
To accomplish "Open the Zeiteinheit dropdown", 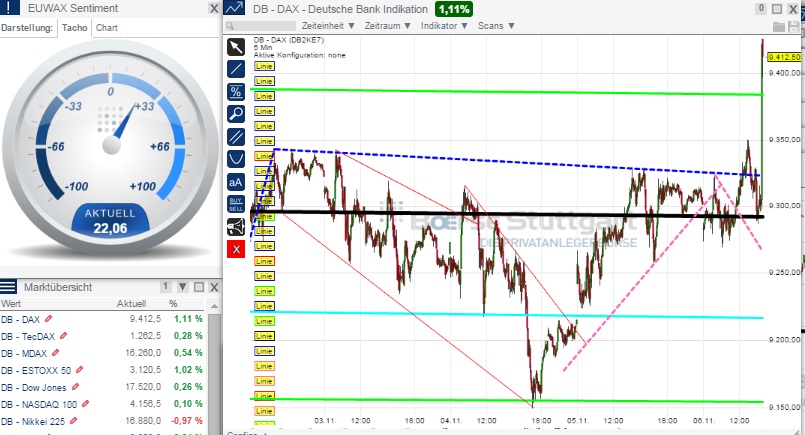I will pos(328,26).
